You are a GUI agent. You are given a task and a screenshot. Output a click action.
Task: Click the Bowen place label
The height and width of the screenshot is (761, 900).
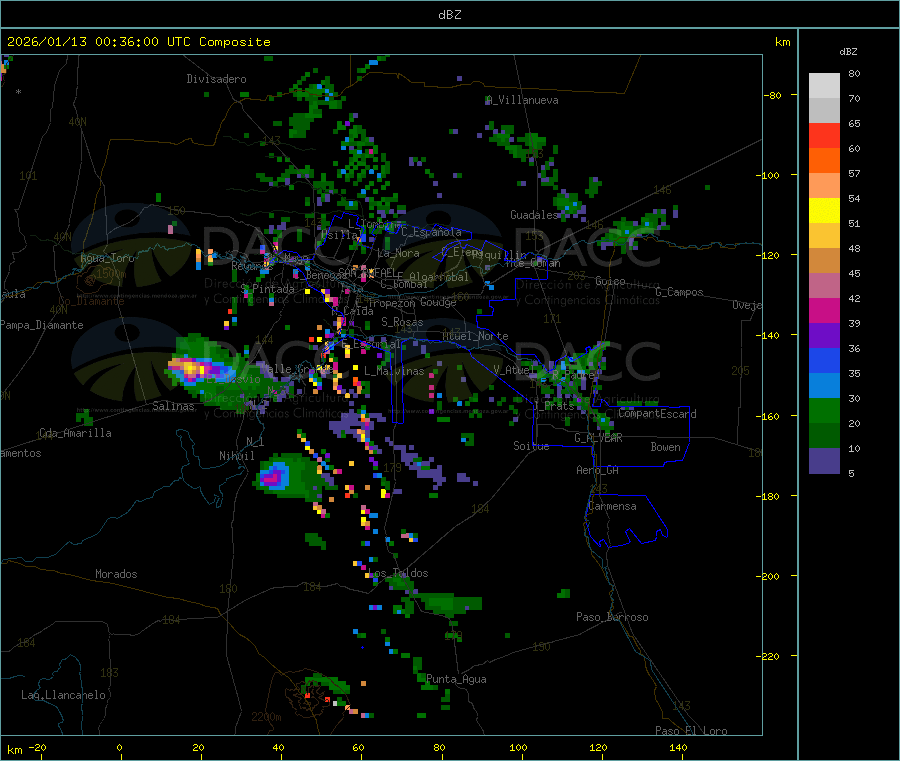(x=665, y=447)
